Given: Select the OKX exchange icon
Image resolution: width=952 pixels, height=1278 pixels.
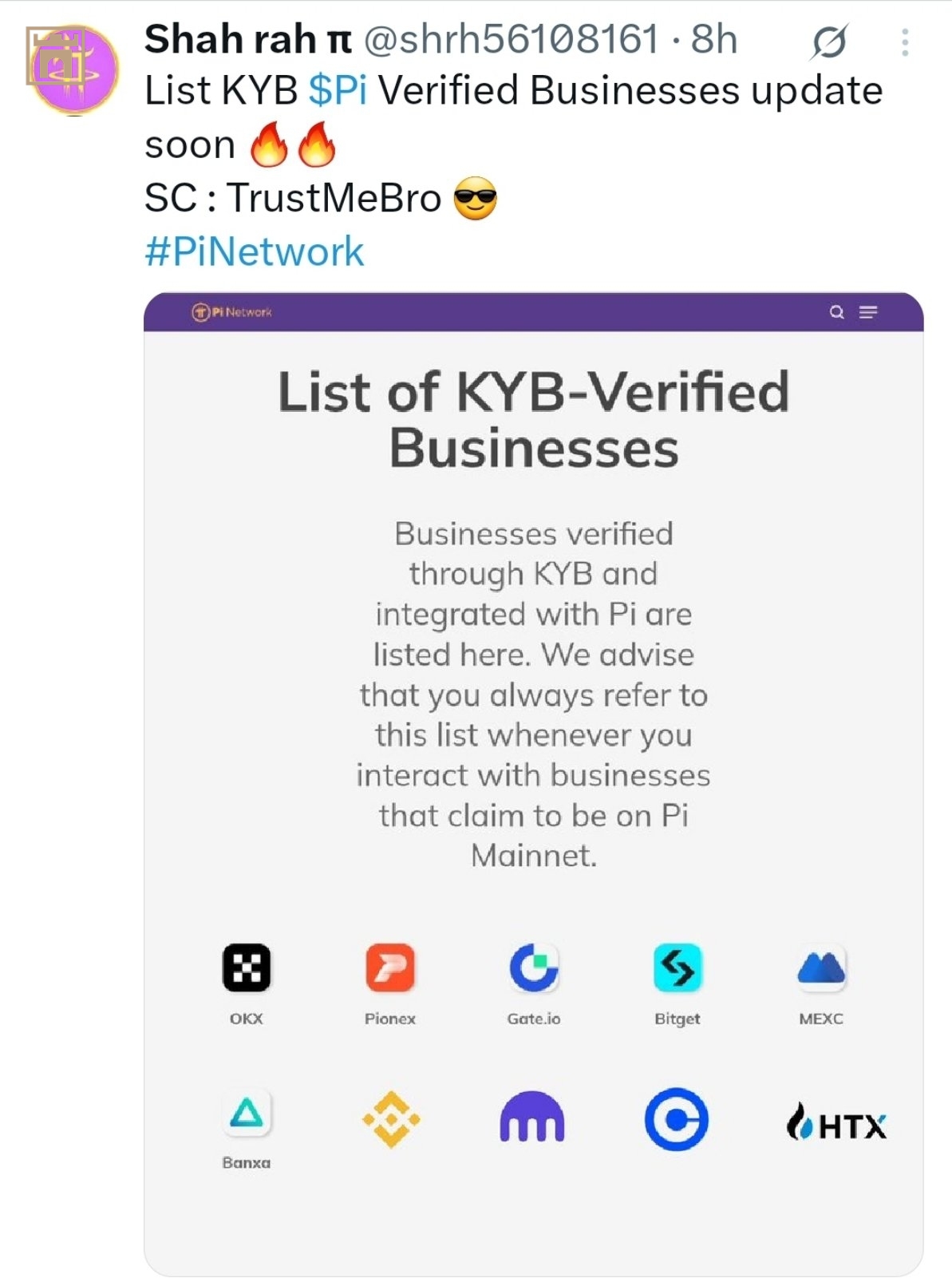Looking at the screenshot, I should tap(246, 967).
